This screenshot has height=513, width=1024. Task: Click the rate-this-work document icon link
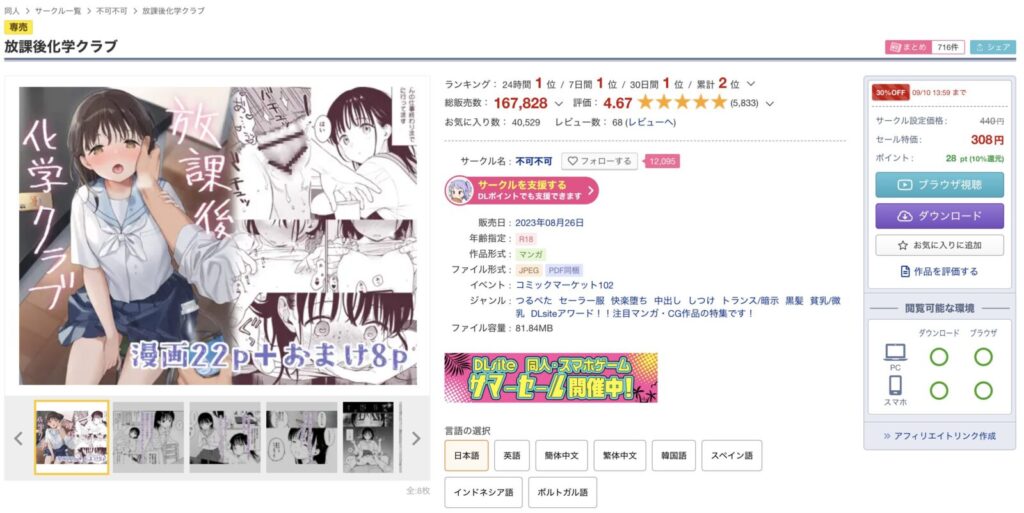[x=939, y=272]
